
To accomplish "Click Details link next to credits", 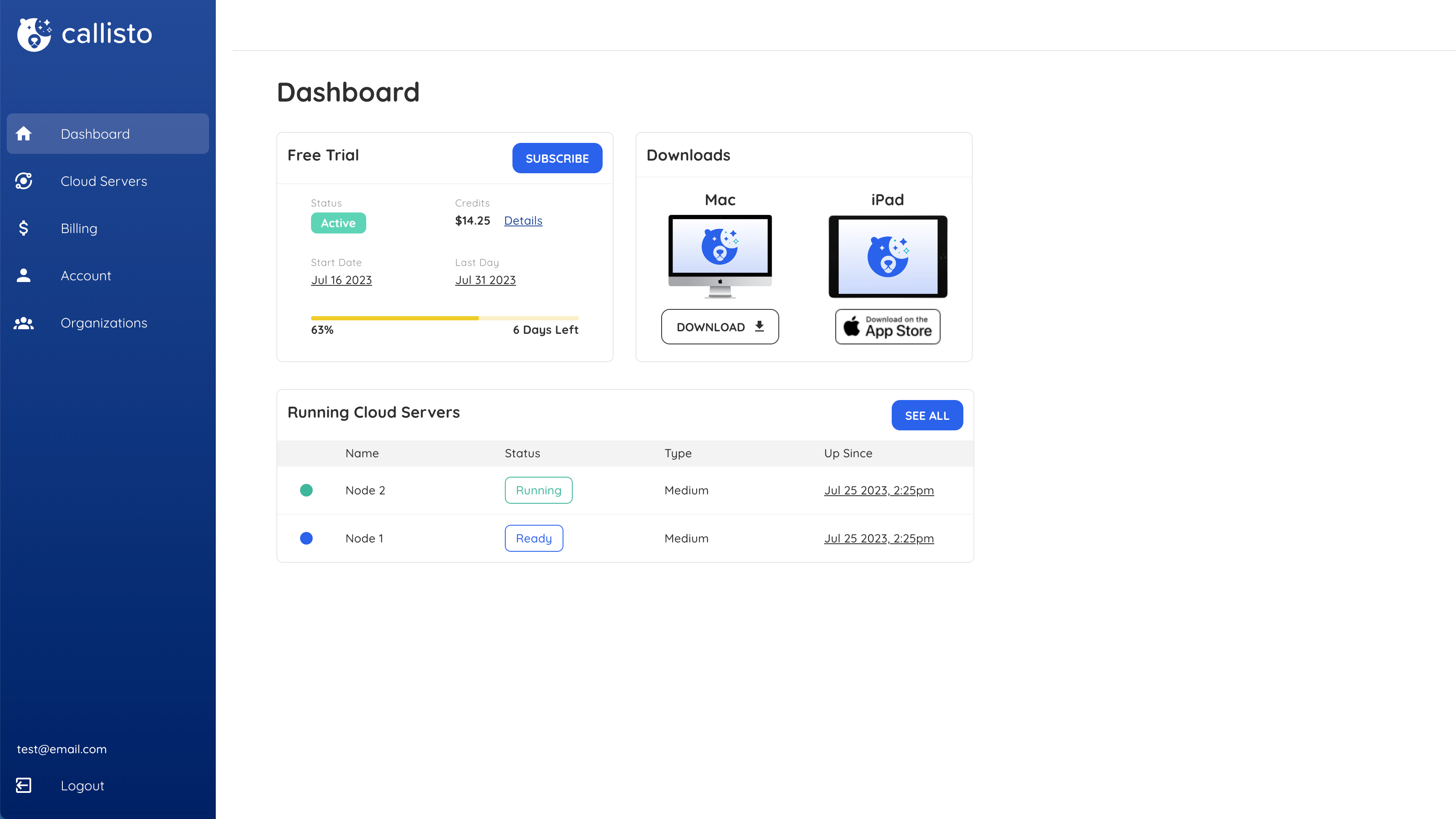I will pyautogui.click(x=522, y=220).
